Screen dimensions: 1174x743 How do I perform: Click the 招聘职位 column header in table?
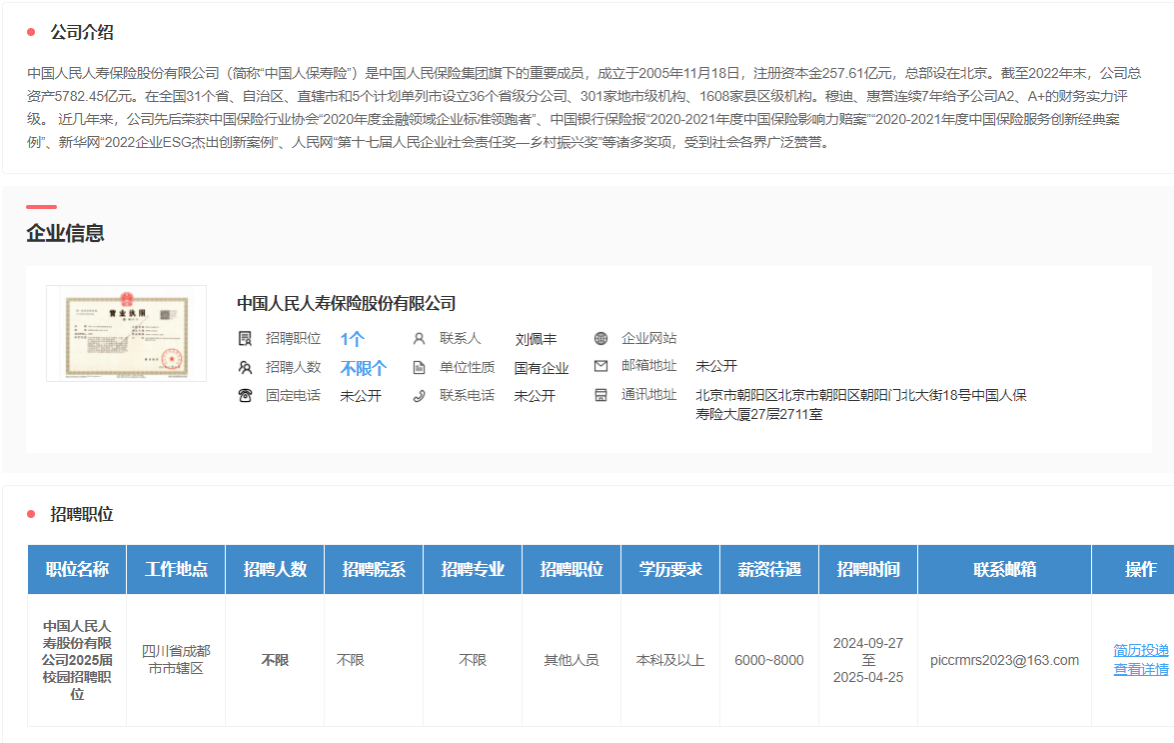click(571, 569)
